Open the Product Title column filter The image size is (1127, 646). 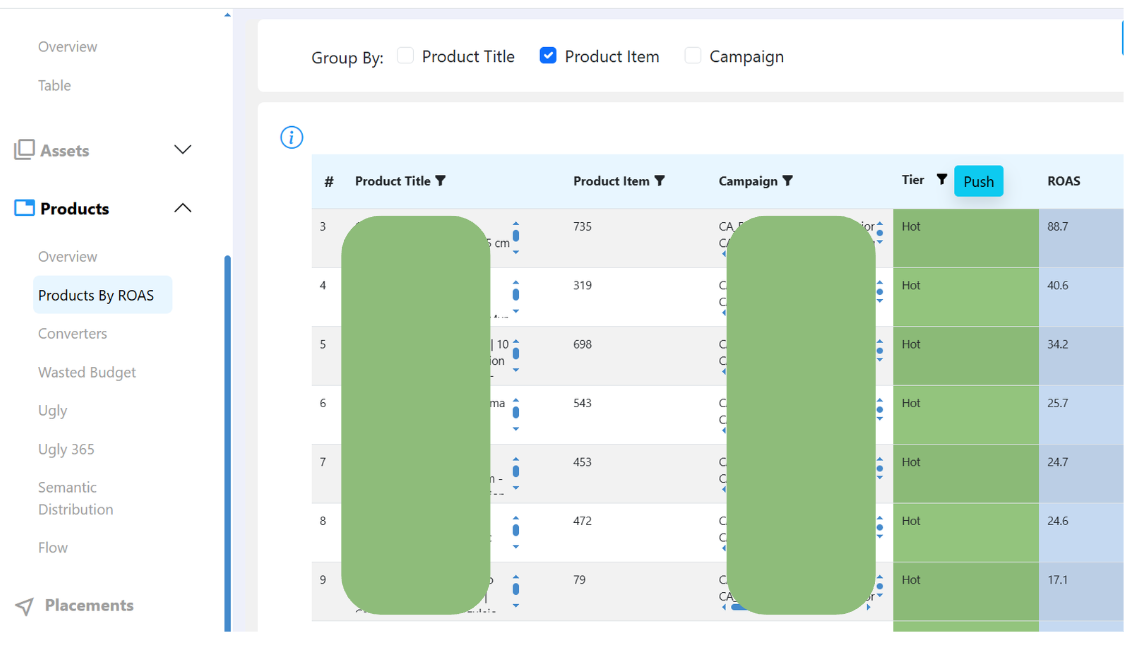(x=441, y=181)
